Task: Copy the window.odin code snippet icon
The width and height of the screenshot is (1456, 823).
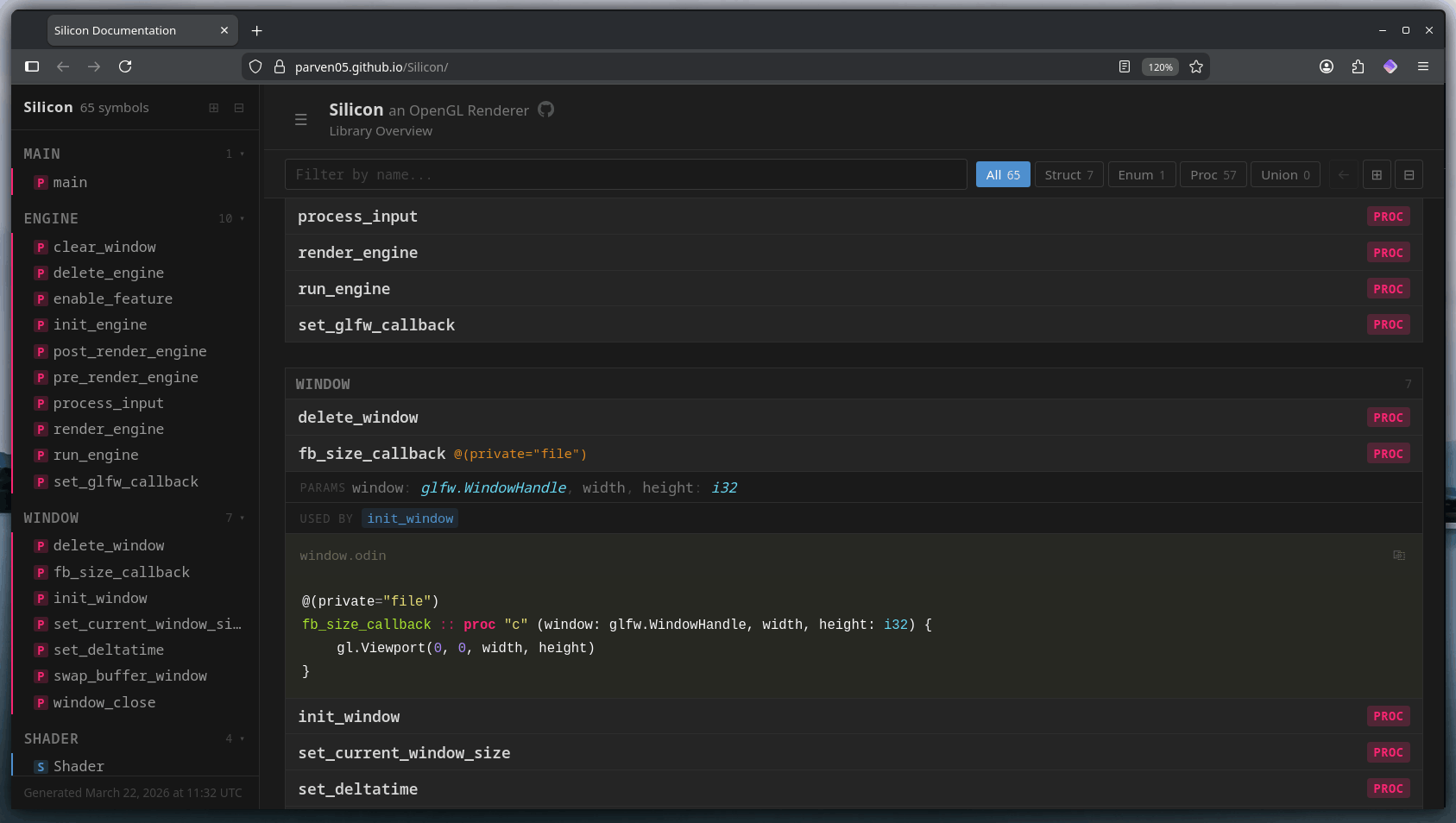Action: (x=1399, y=555)
